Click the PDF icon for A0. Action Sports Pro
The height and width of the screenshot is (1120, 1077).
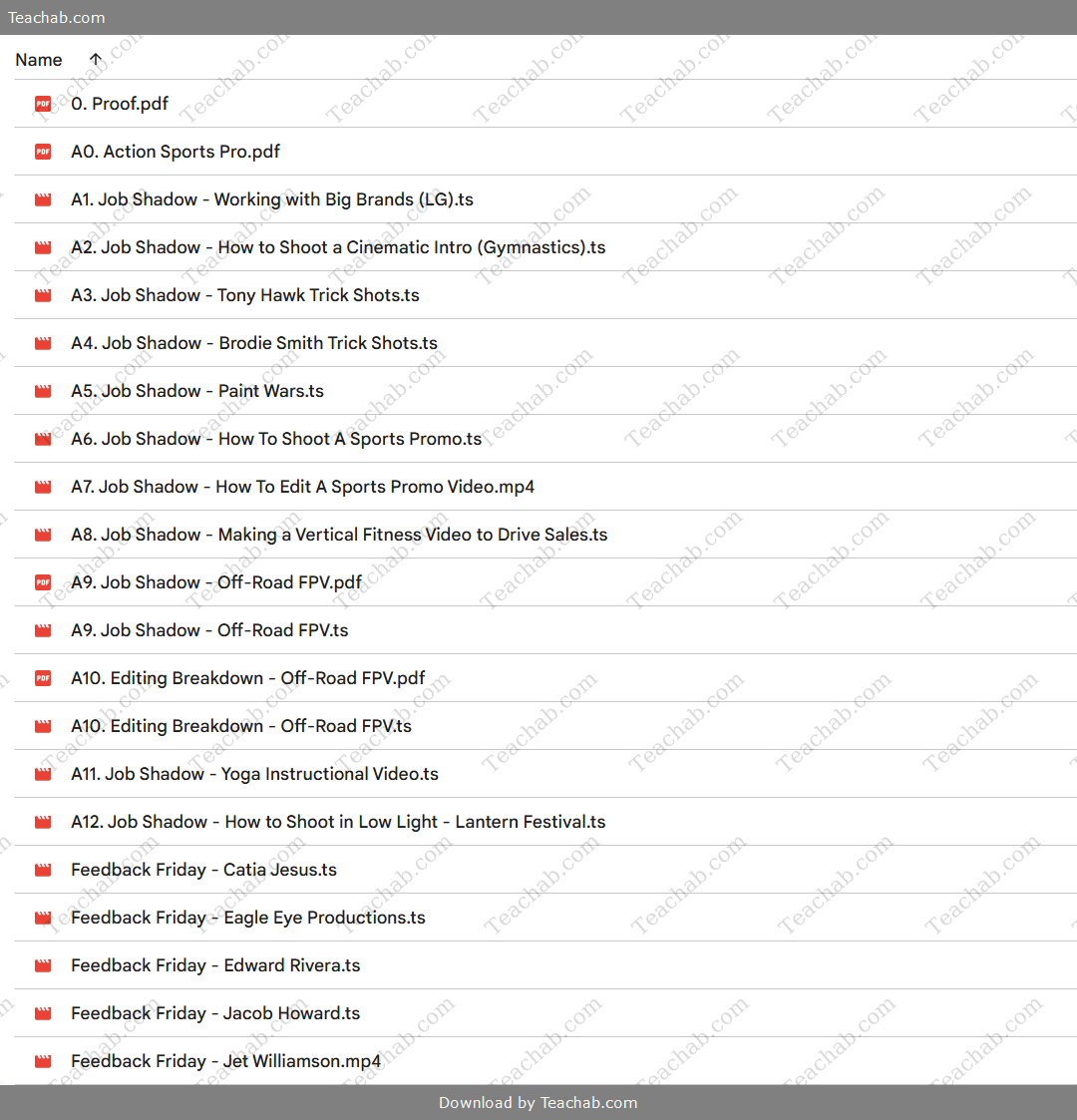(x=43, y=152)
